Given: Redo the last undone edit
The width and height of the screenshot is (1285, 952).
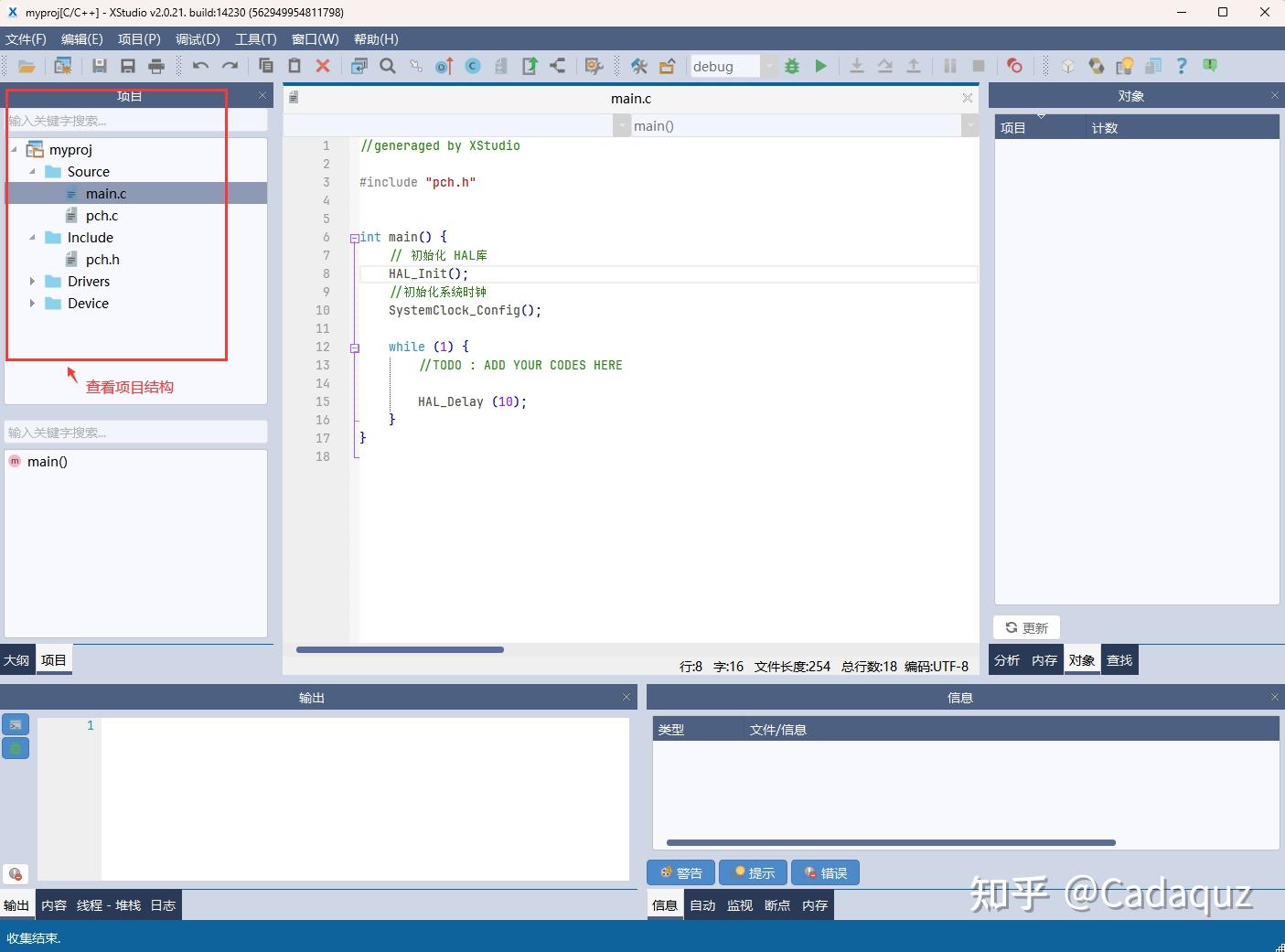Looking at the screenshot, I should click(230, 66).
